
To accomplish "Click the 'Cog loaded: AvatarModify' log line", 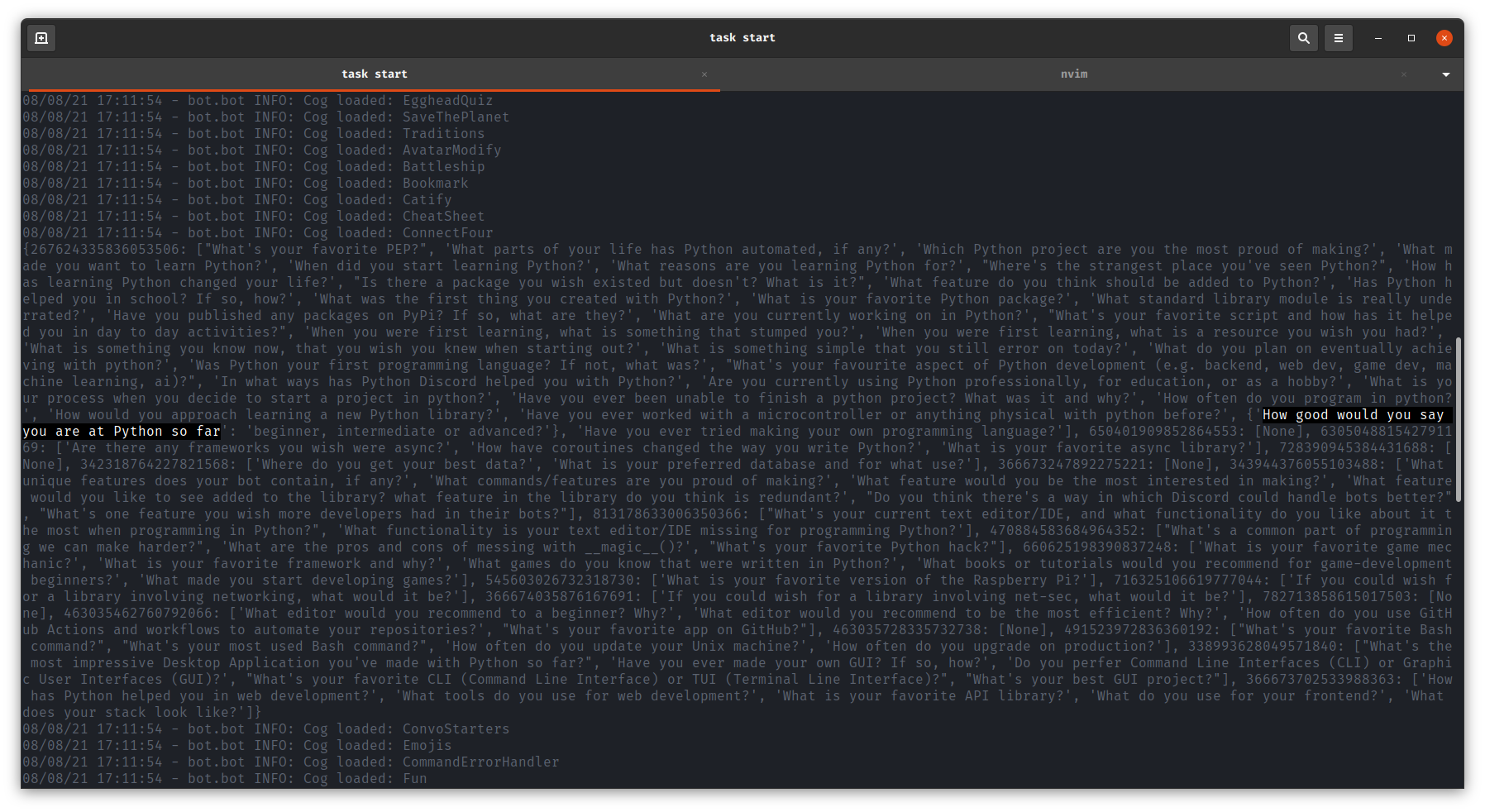I will (262, 150).
